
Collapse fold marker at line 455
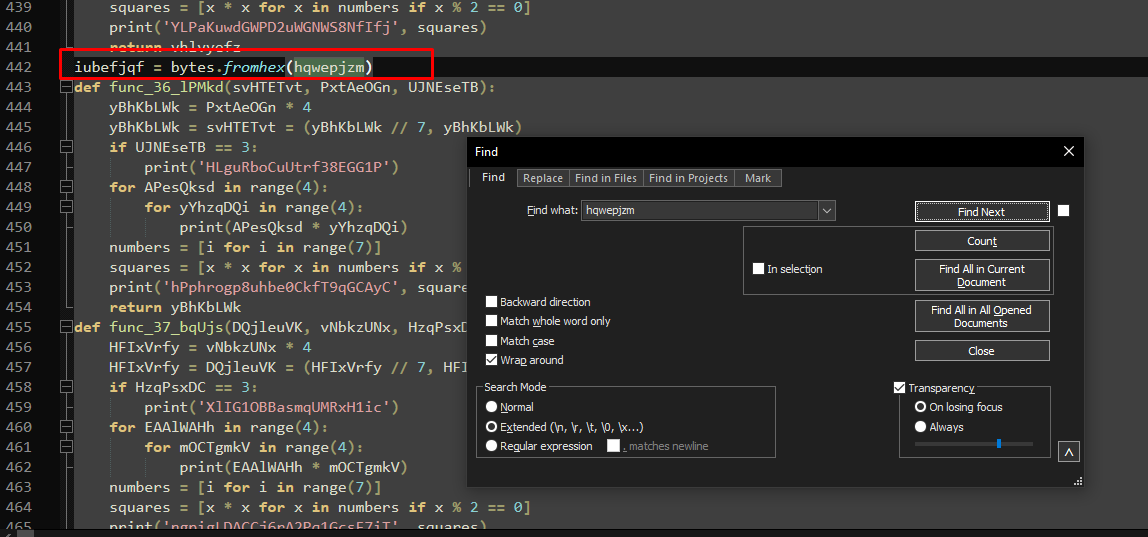67,327
